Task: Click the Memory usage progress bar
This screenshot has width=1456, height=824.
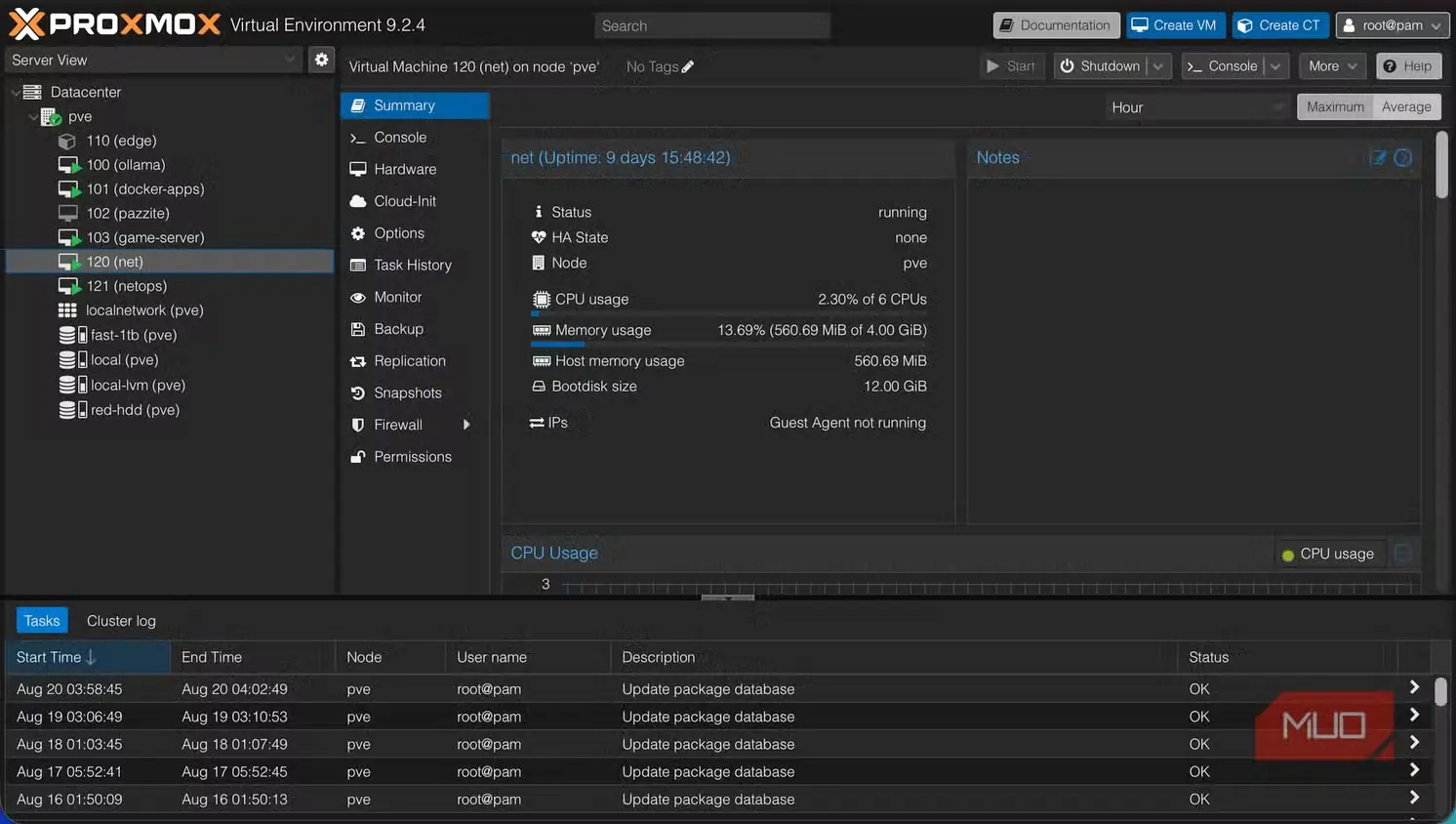Action: (729, 345)
